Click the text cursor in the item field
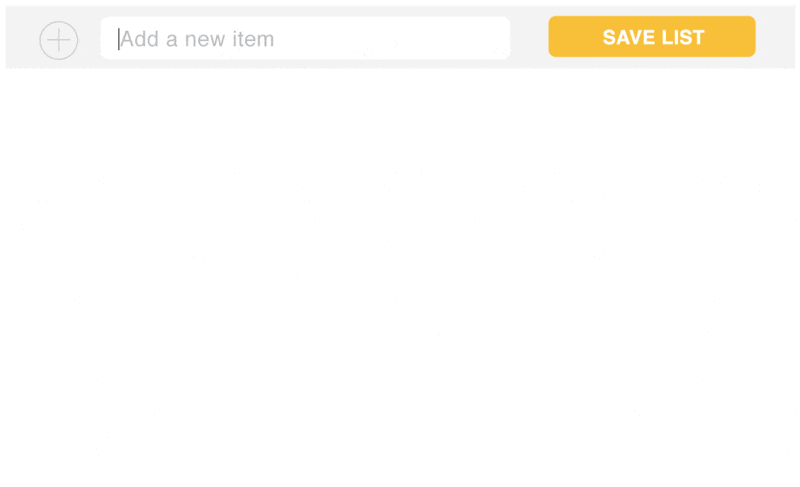Image resolution: width=800 pixels, height=487 pixels. [x=118, y=39]
